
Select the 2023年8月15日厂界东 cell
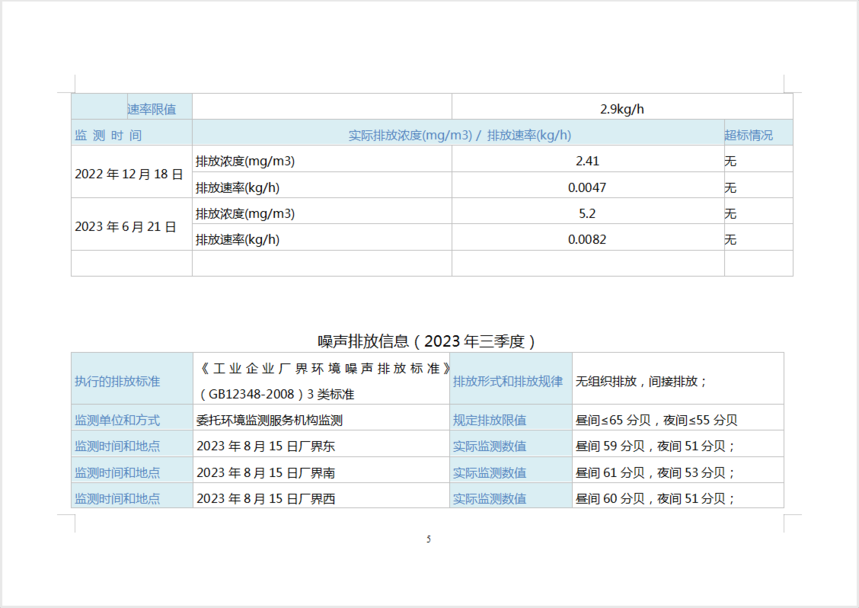(x=252, y=446)
